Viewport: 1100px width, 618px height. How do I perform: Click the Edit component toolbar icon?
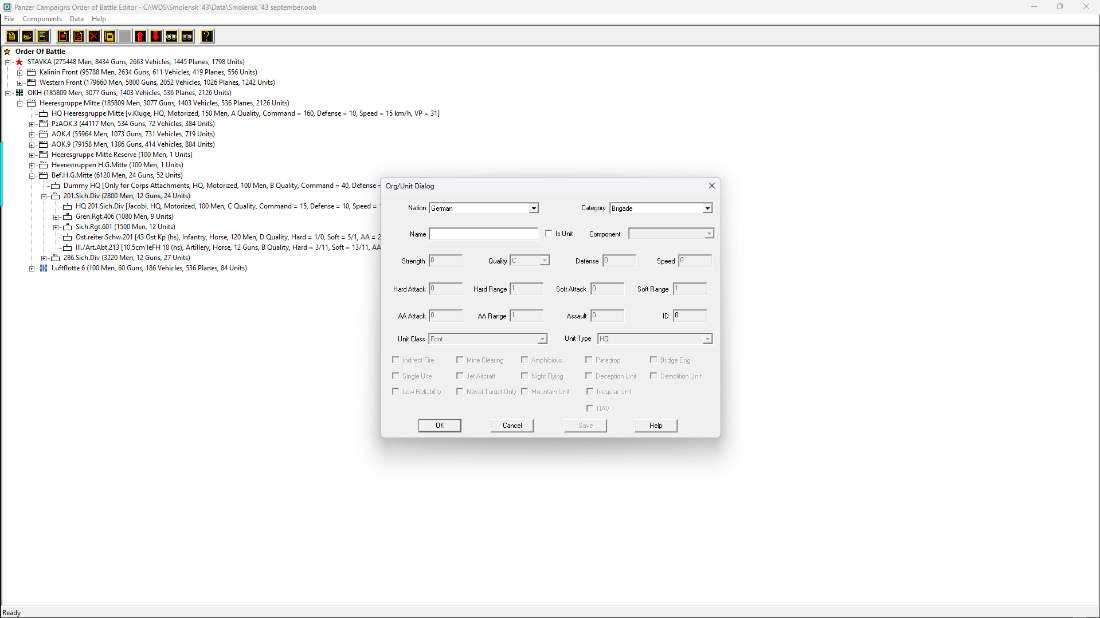point(79,36)
